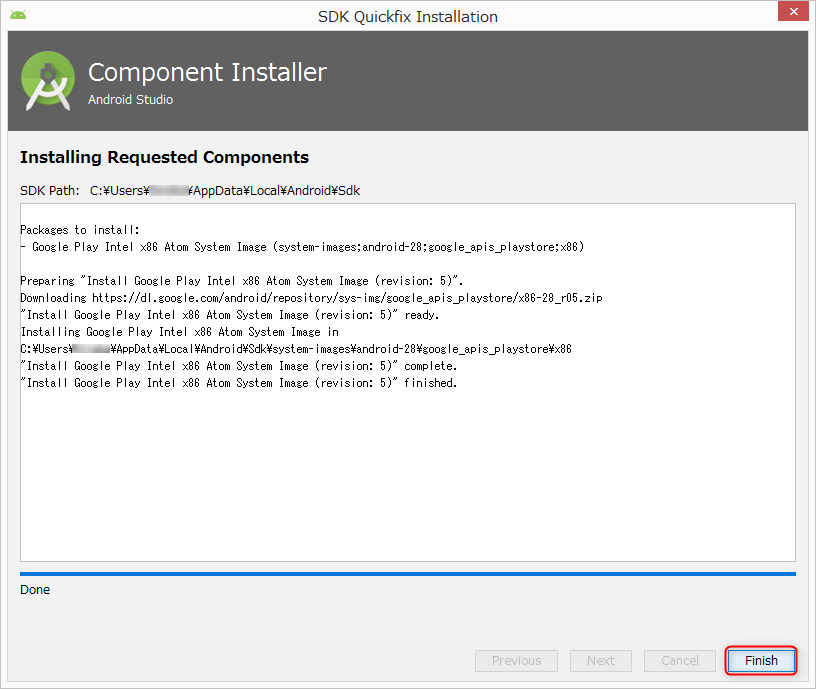Click the log line ending with 'finished.'

[x=239, y=383]
